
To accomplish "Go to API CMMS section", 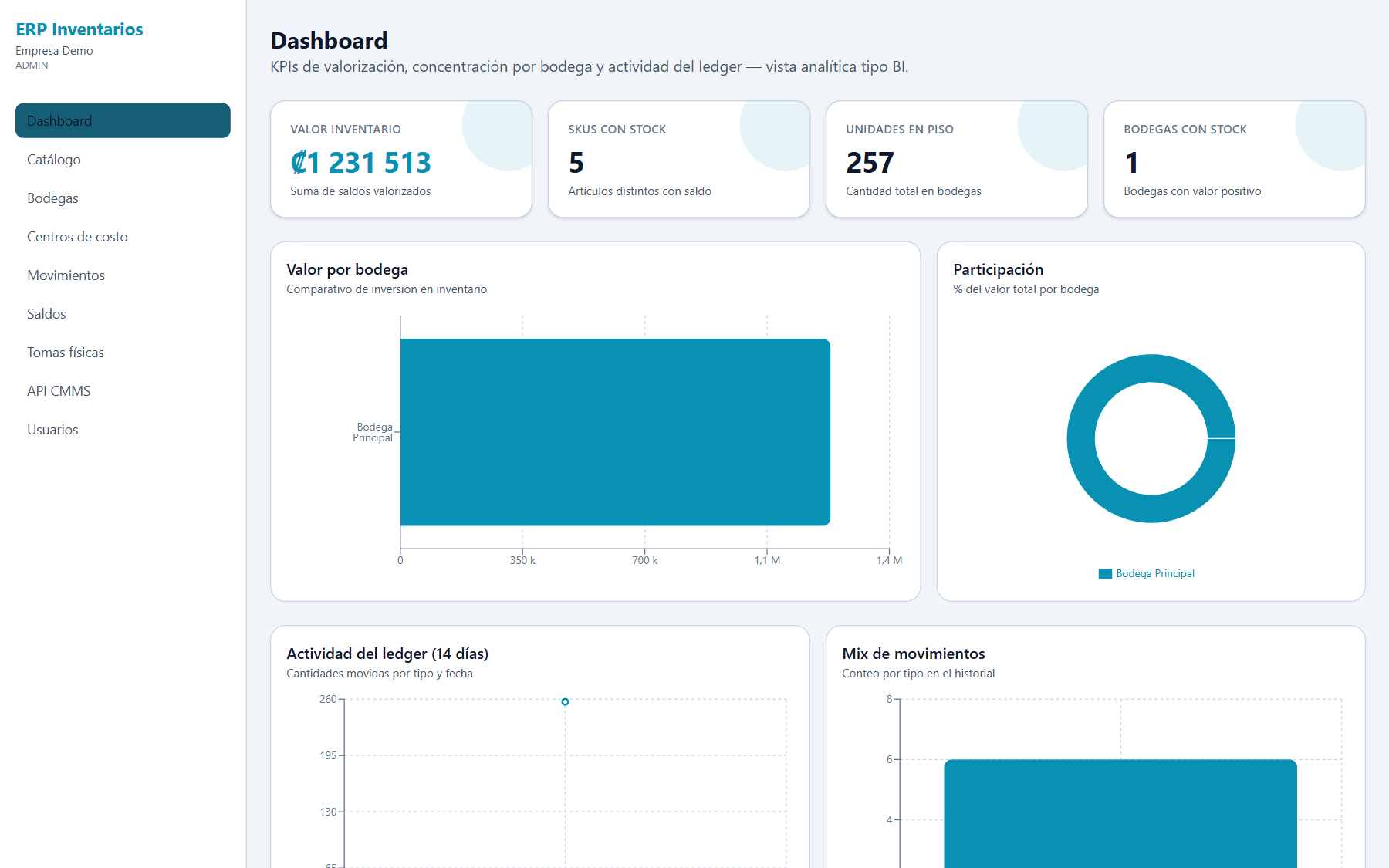I will [123, 391].
